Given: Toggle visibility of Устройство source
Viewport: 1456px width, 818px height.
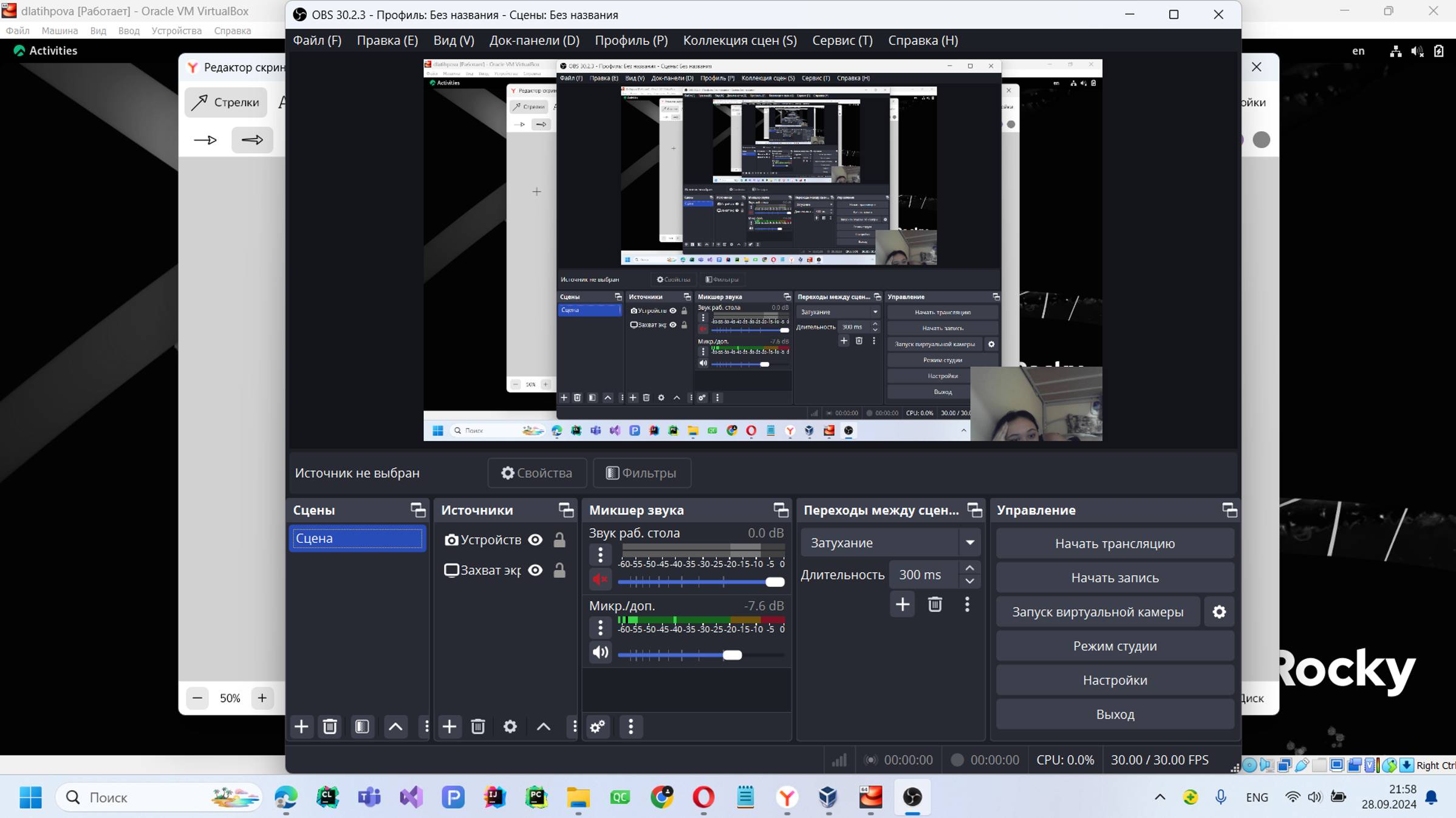Looking at the screenshot, I should 535,539.
